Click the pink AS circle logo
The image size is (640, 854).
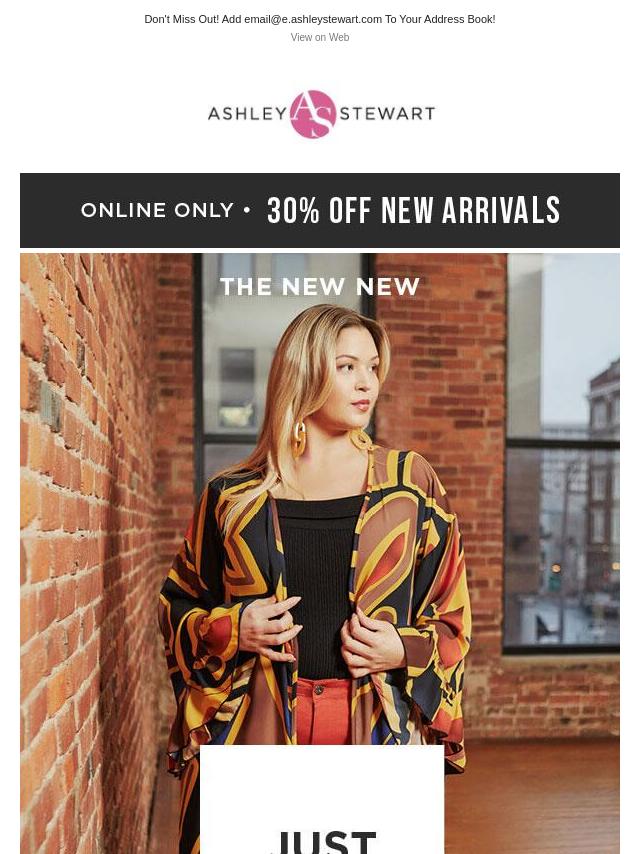(x=313, y=114)
